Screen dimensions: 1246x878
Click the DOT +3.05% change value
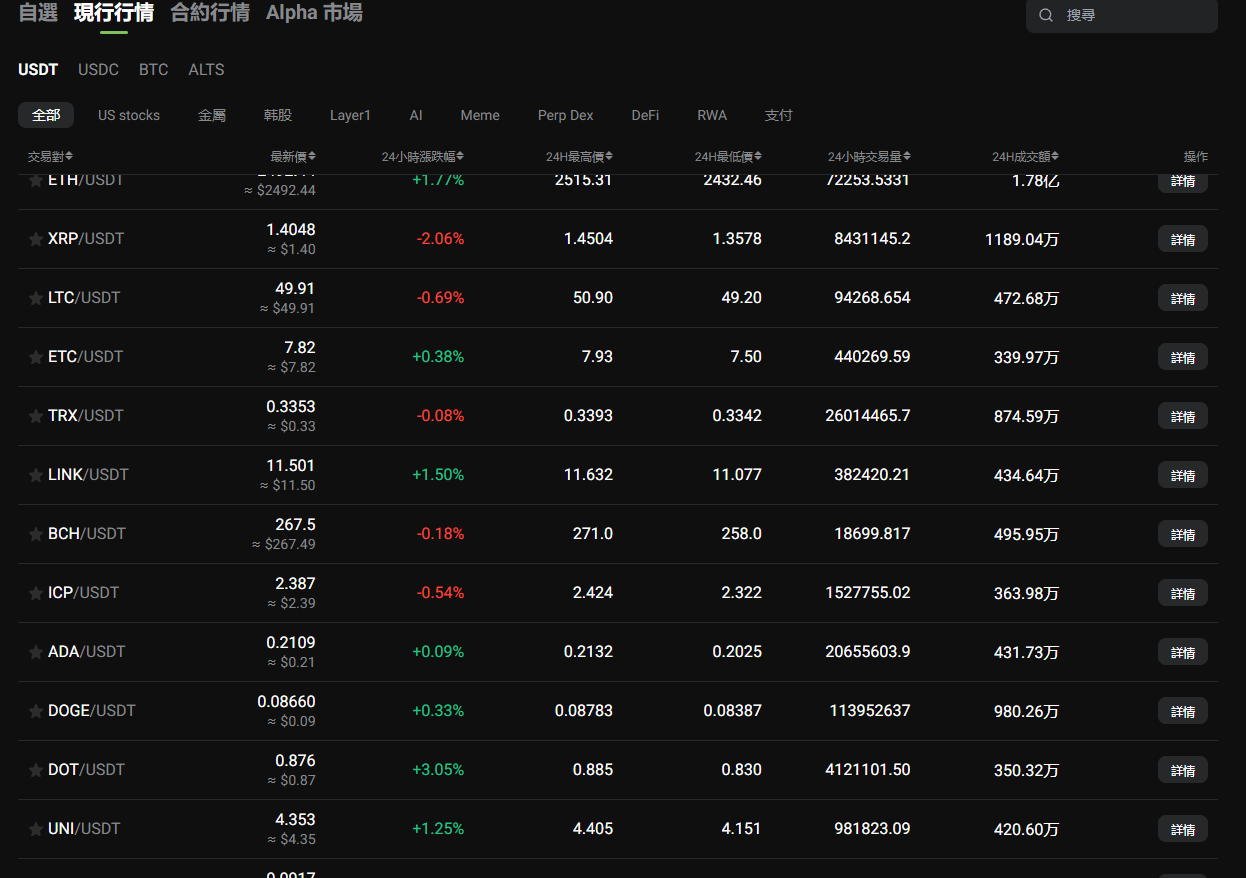pos(438,770)
